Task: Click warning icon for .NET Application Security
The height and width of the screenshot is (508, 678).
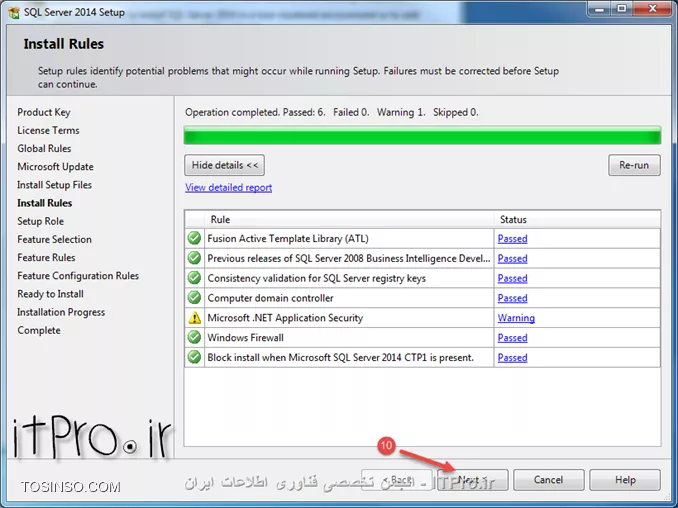Action: tap(195, 318)
